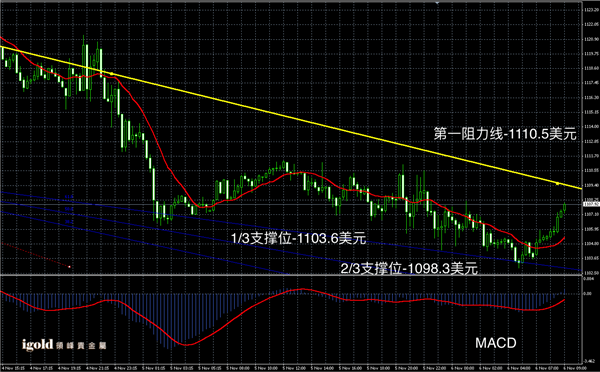Click the divider between price chart and MACD panel
This screenshot has width=600, height=372.
291,275
